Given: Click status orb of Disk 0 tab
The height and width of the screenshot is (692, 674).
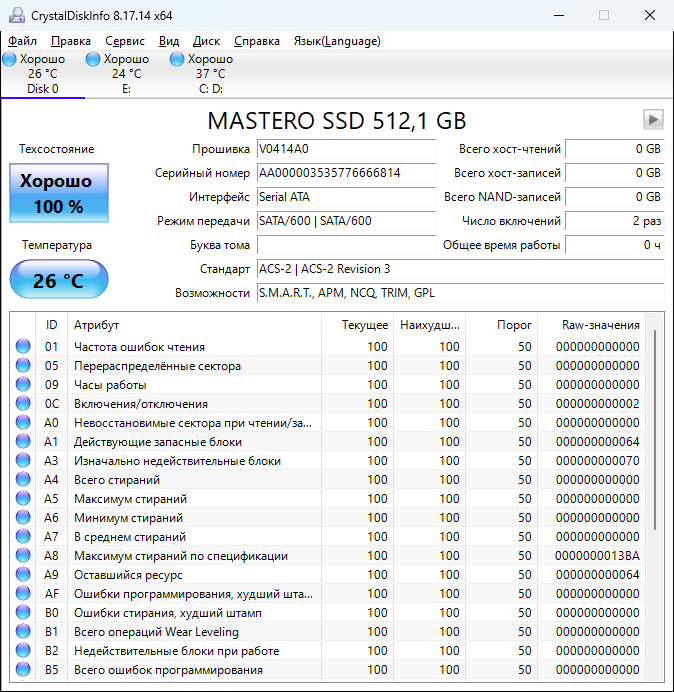Looking at the screenshot, I should (x=9, y=59).
